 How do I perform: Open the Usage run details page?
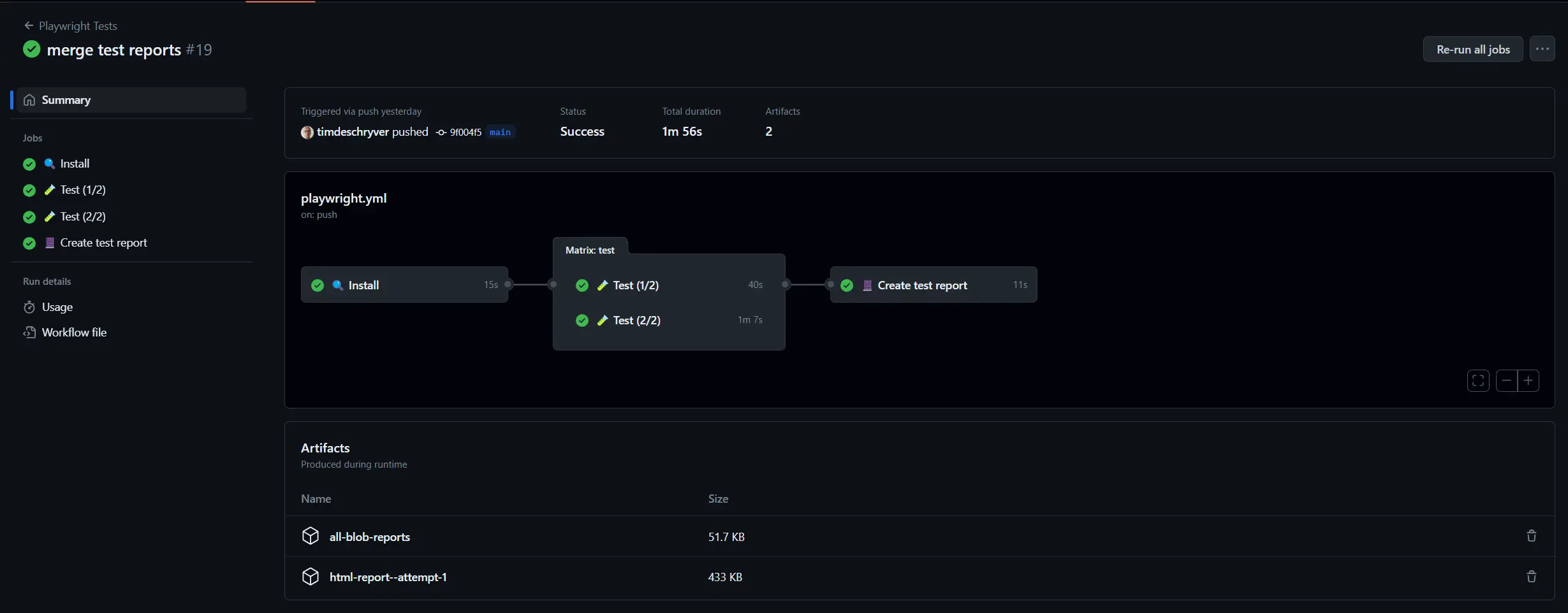57,307
